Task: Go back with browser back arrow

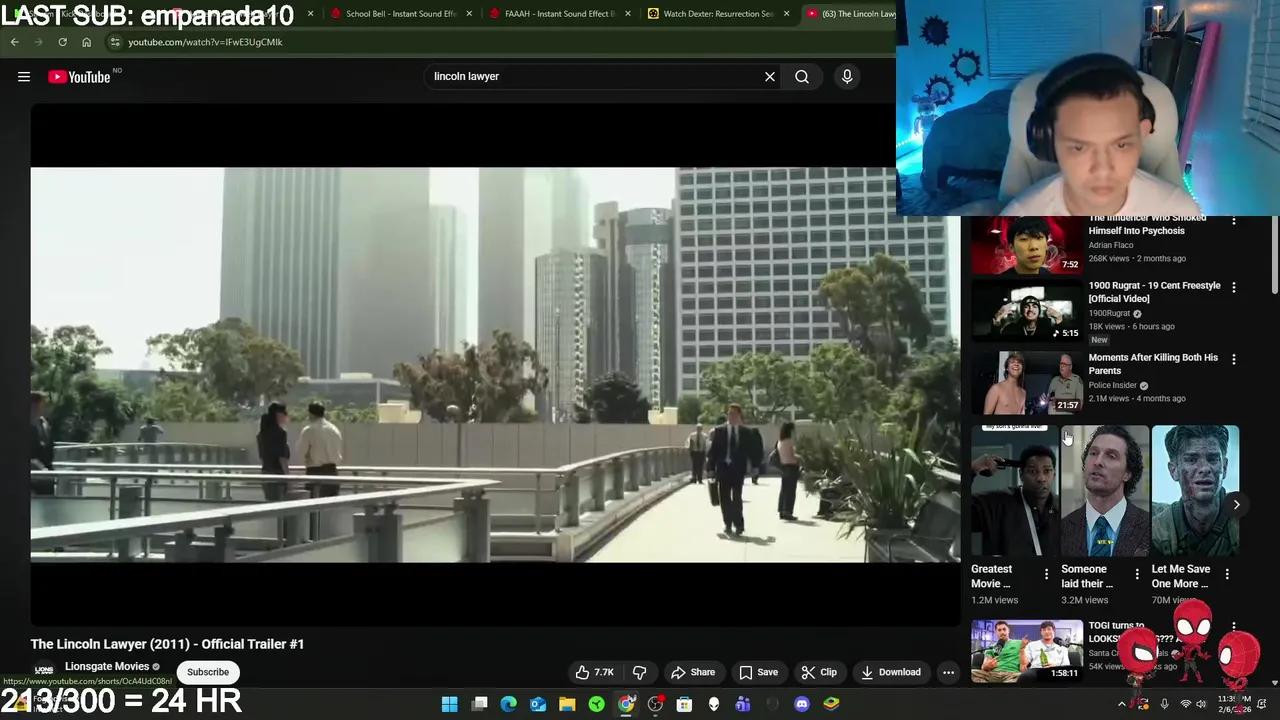Action: point(14,42)
